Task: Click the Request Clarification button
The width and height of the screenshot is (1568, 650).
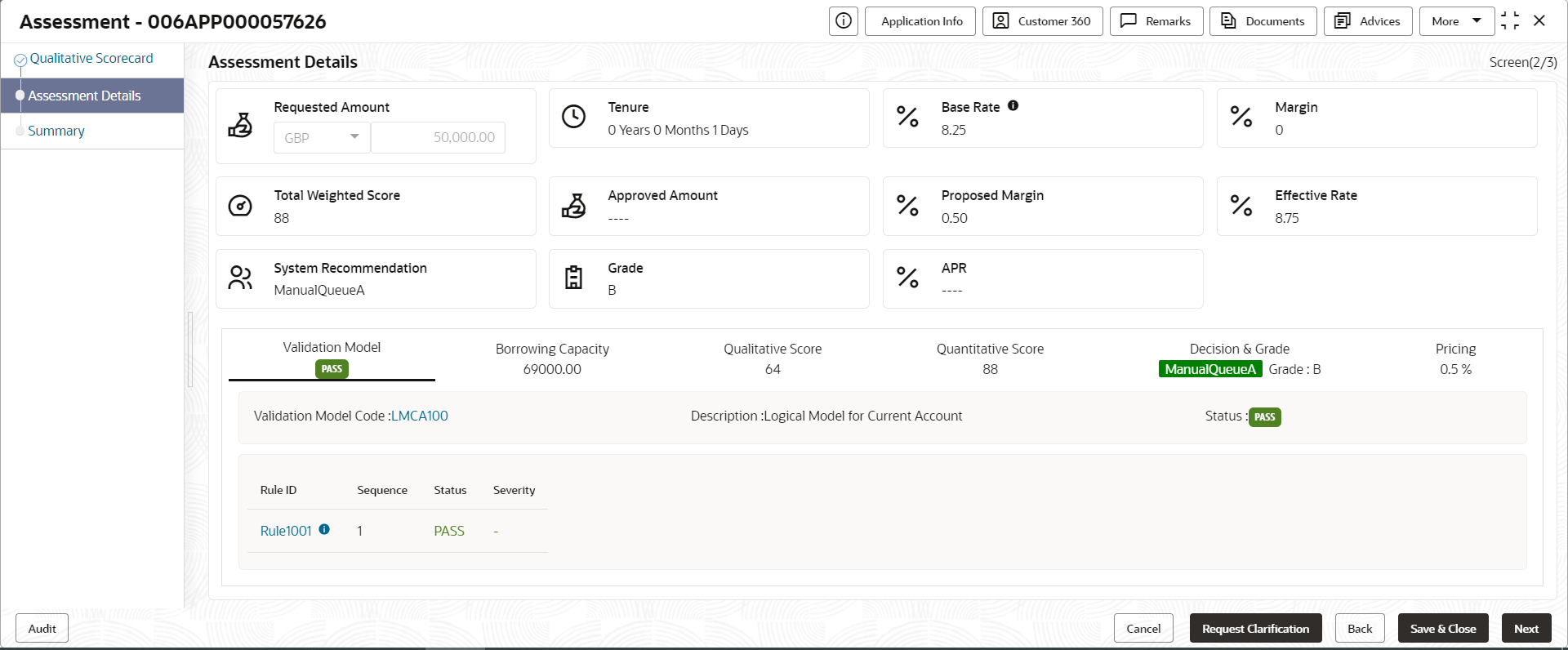Action: pyautogui.click(x=1255, y=628)
